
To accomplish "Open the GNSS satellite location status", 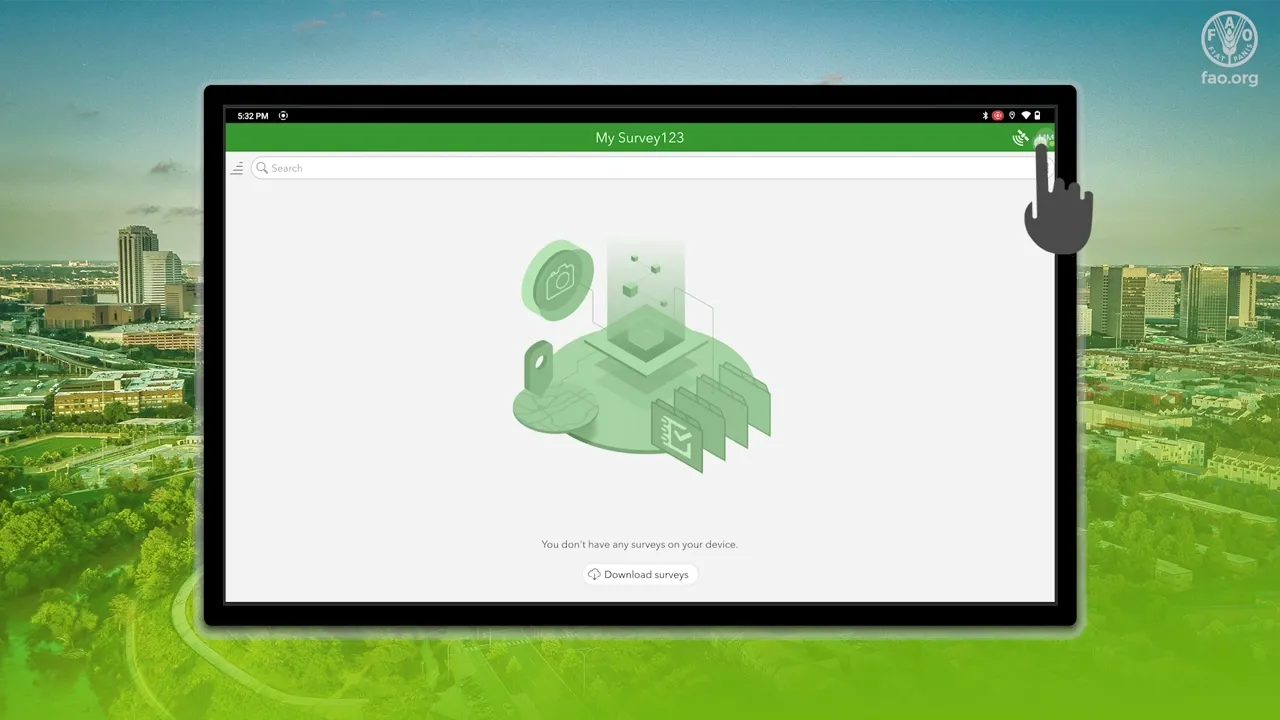I will point(1020,138).
